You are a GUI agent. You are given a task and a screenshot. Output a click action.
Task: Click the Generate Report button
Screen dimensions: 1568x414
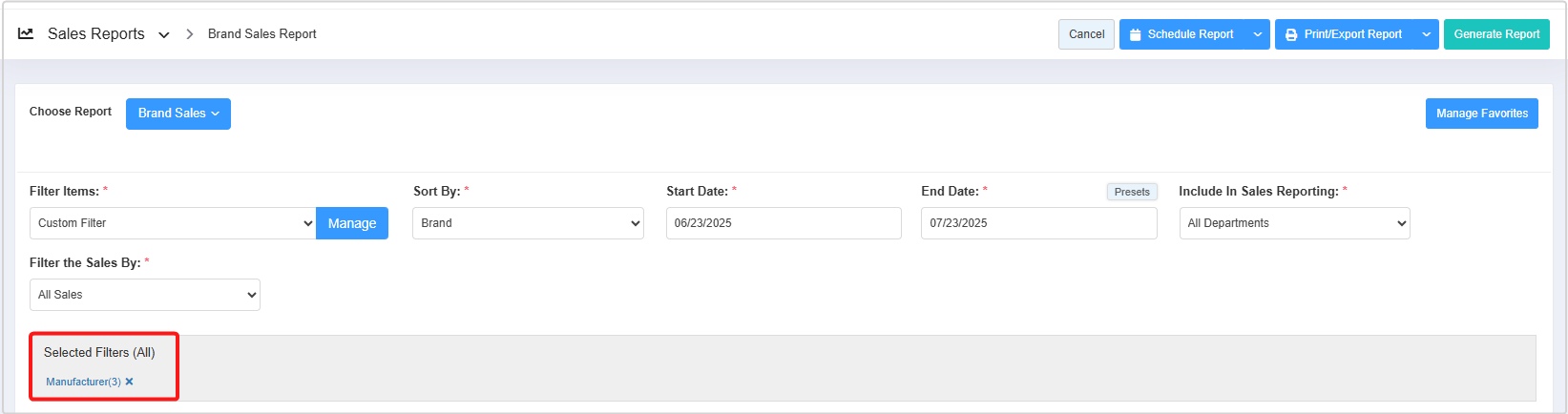(1496, 34)
